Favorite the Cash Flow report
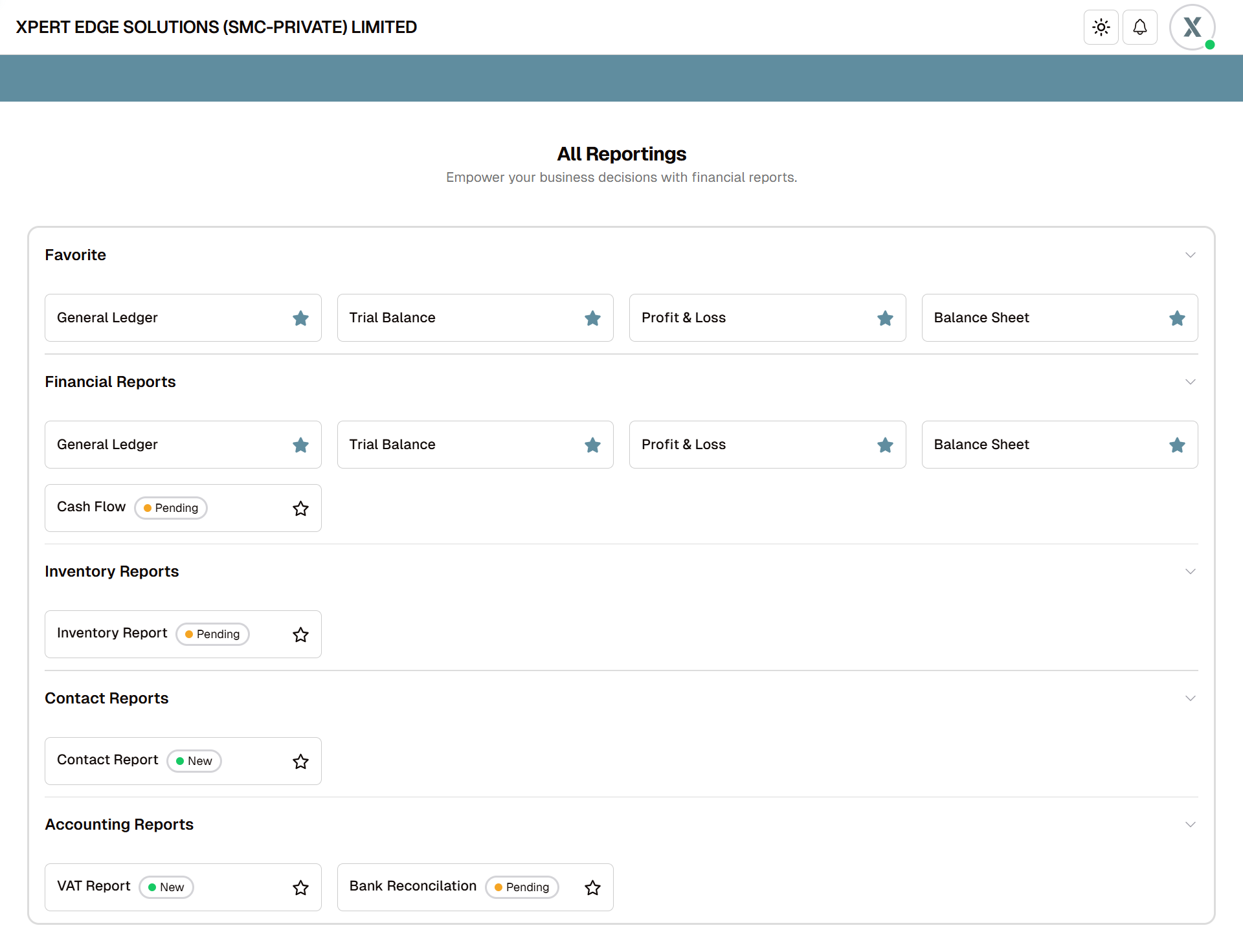This screenshot has width=1243, height=952. pyautogui.click(x=300, y=508)
